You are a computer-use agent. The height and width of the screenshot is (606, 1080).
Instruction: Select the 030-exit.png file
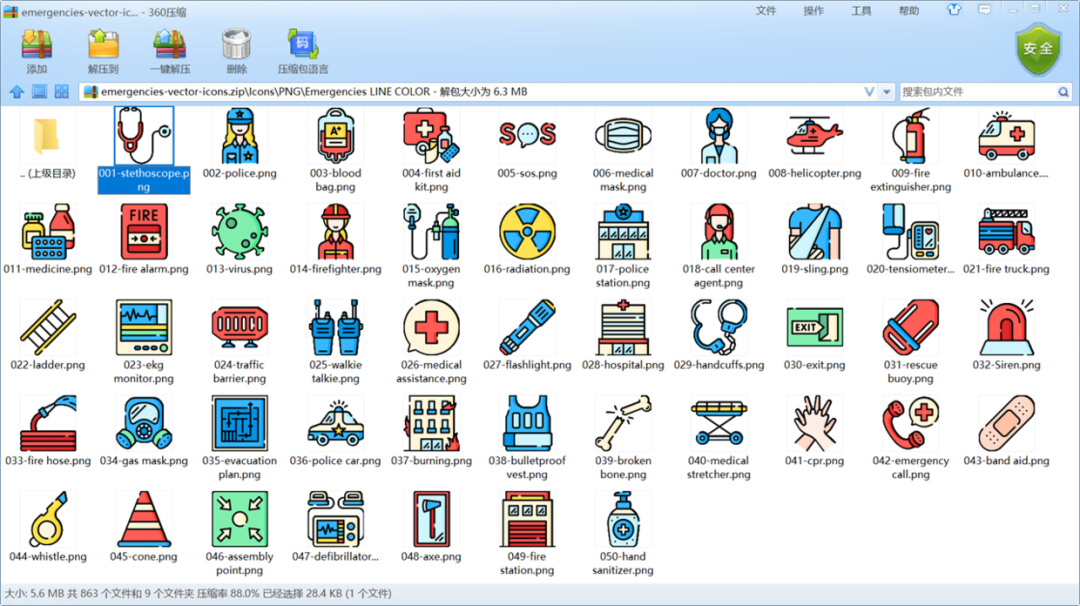pos(814,335)
